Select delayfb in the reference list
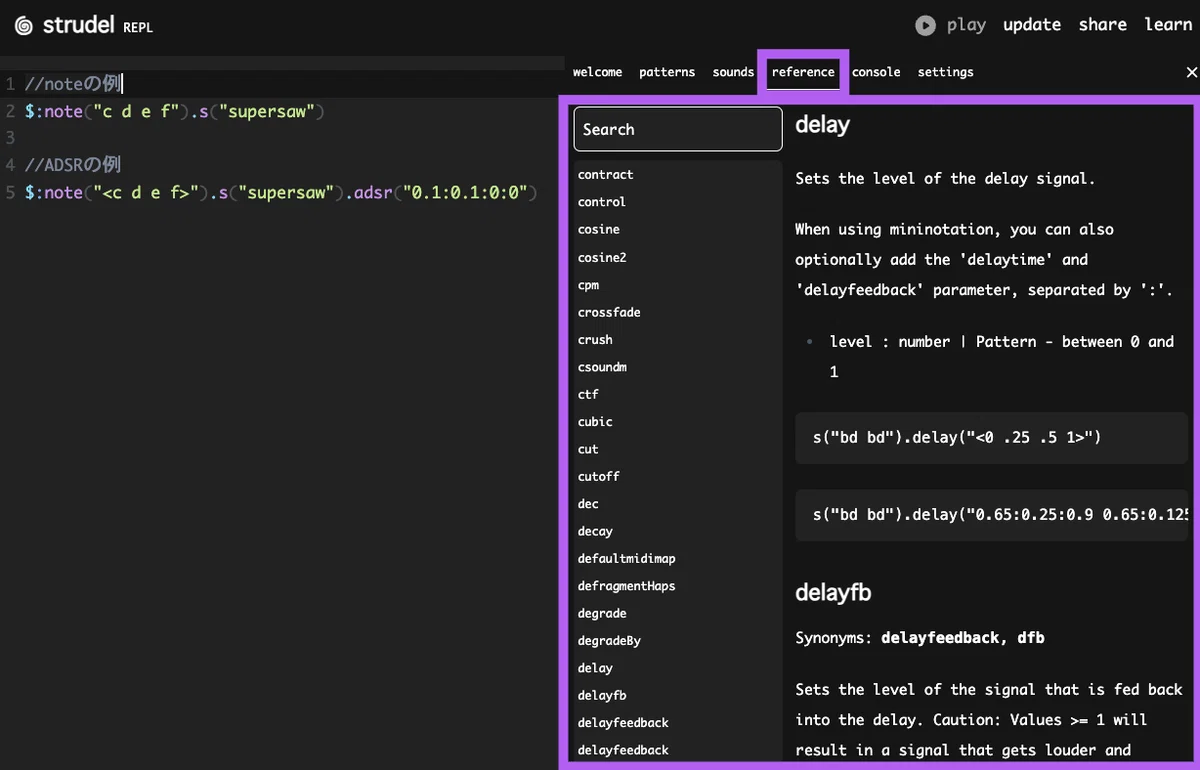The image size is (1200, 770). [602, 695]
